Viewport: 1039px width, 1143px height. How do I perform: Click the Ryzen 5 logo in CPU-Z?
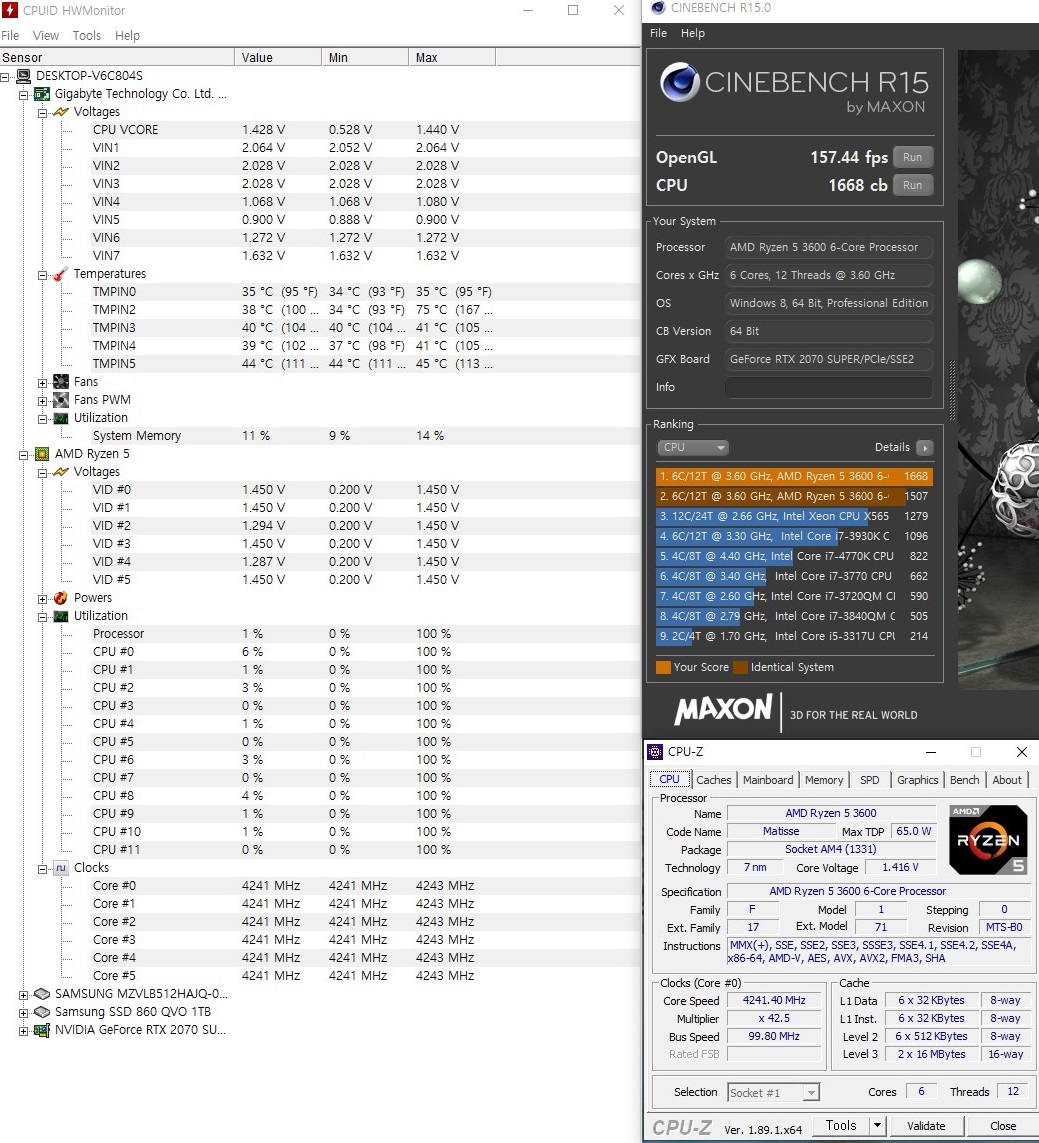(988, 840)
